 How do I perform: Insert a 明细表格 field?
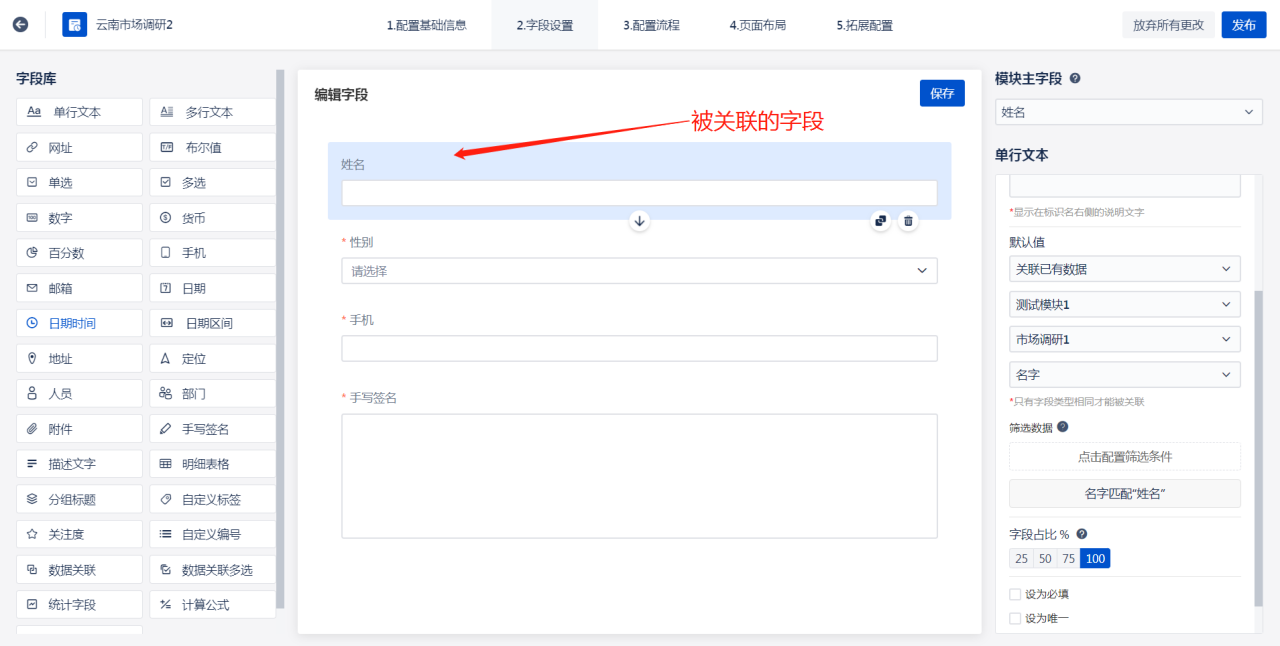tap(212, 464)
